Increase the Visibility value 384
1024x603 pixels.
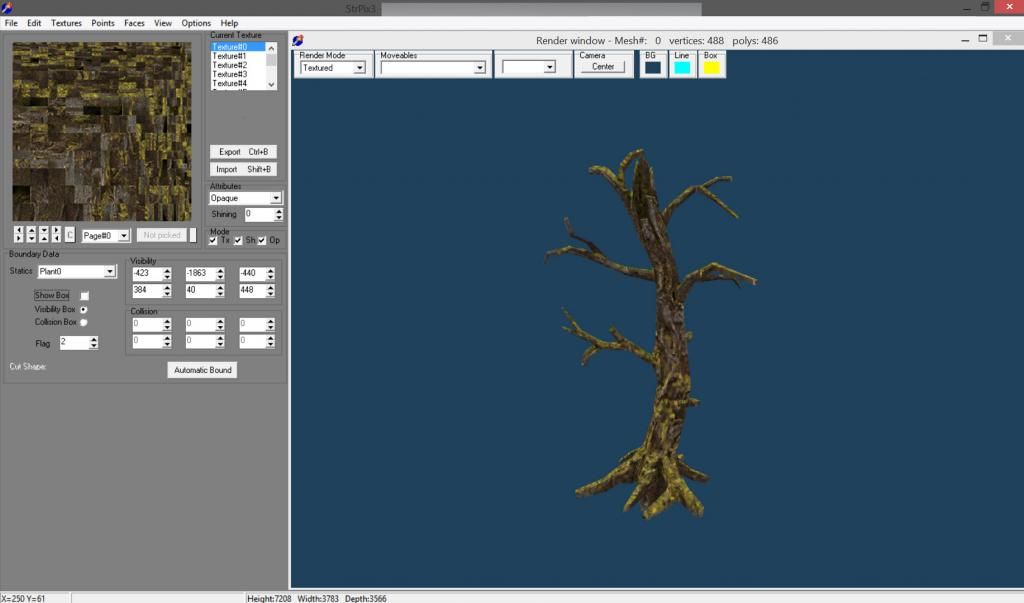tap(167, 287)
